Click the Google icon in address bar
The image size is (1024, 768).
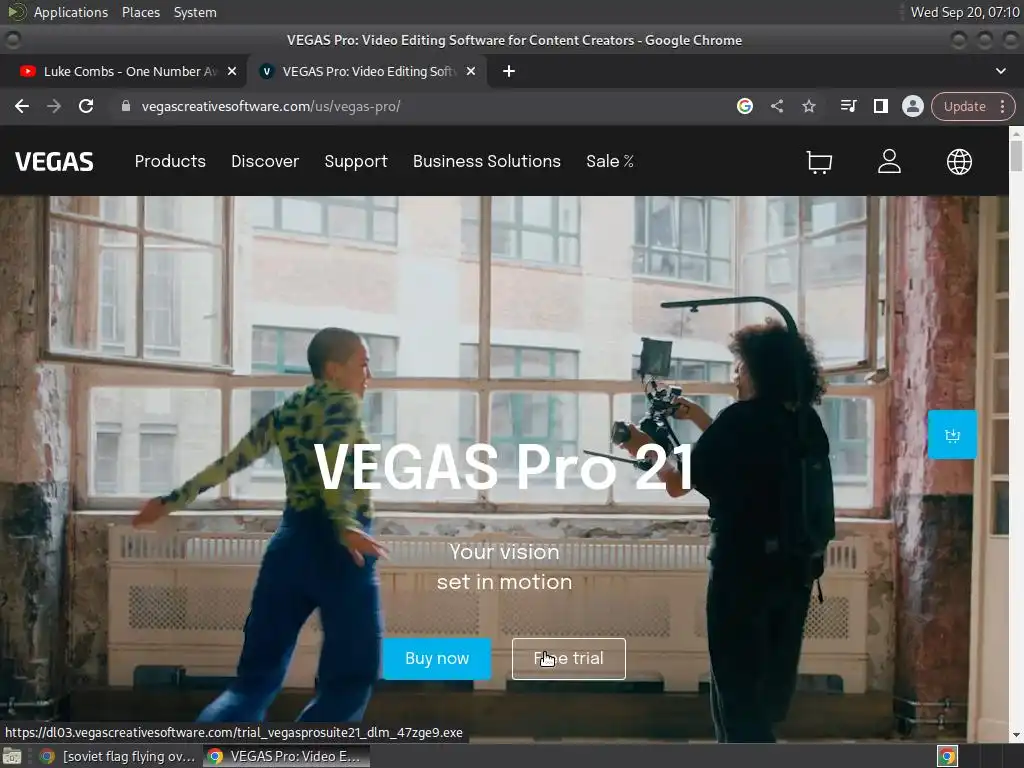[744, 106]
